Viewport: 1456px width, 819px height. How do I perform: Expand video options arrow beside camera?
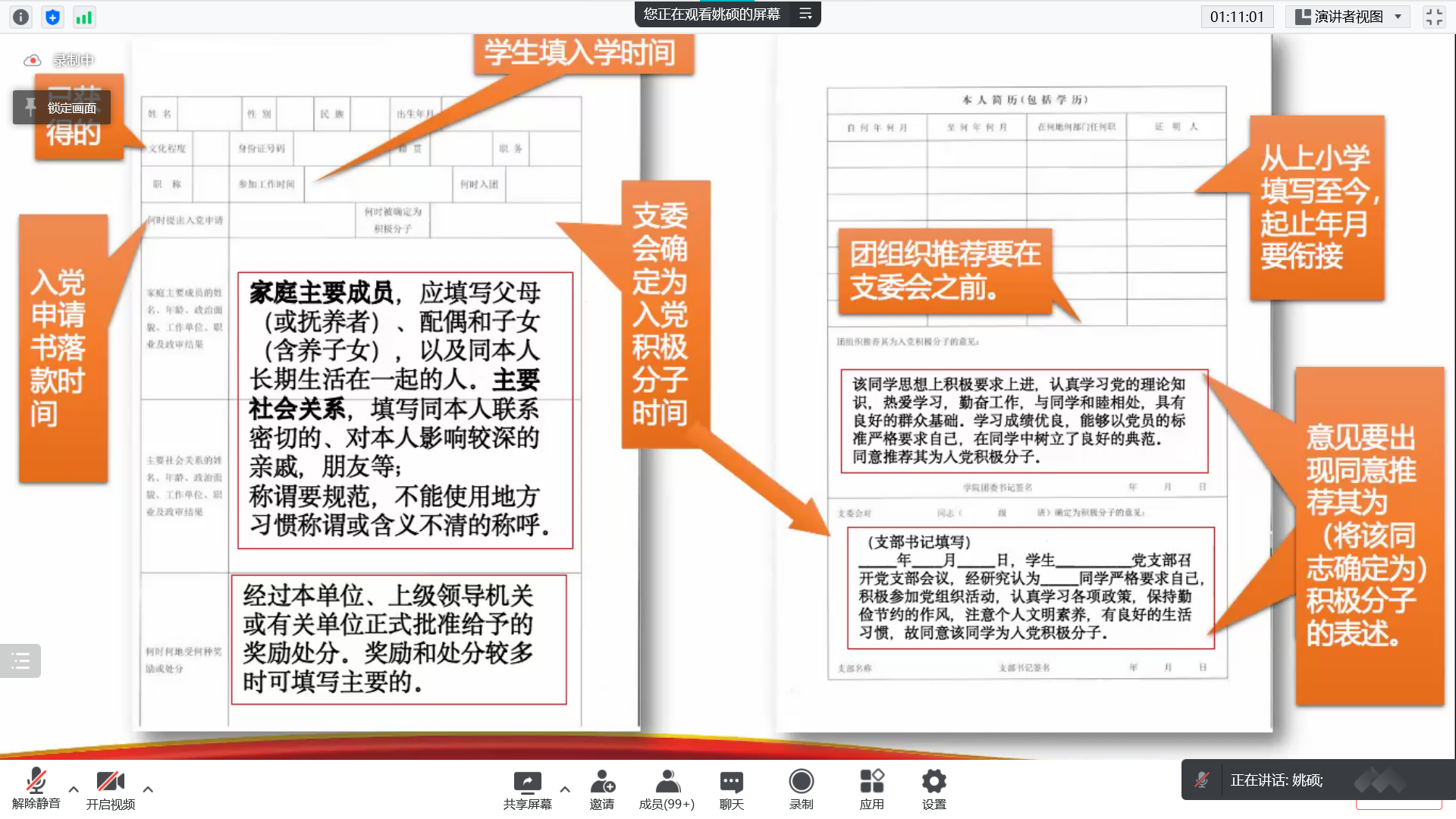point(148,789)
